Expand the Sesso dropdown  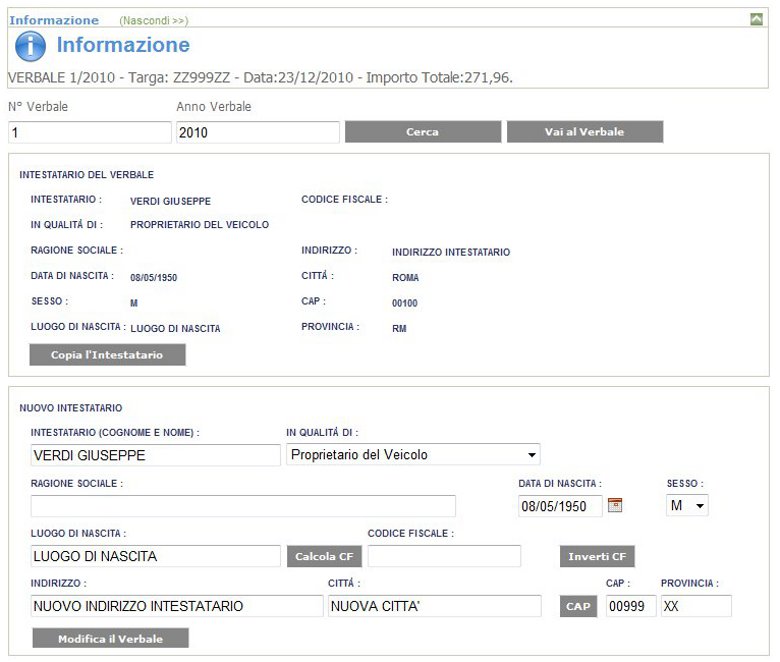687,506
